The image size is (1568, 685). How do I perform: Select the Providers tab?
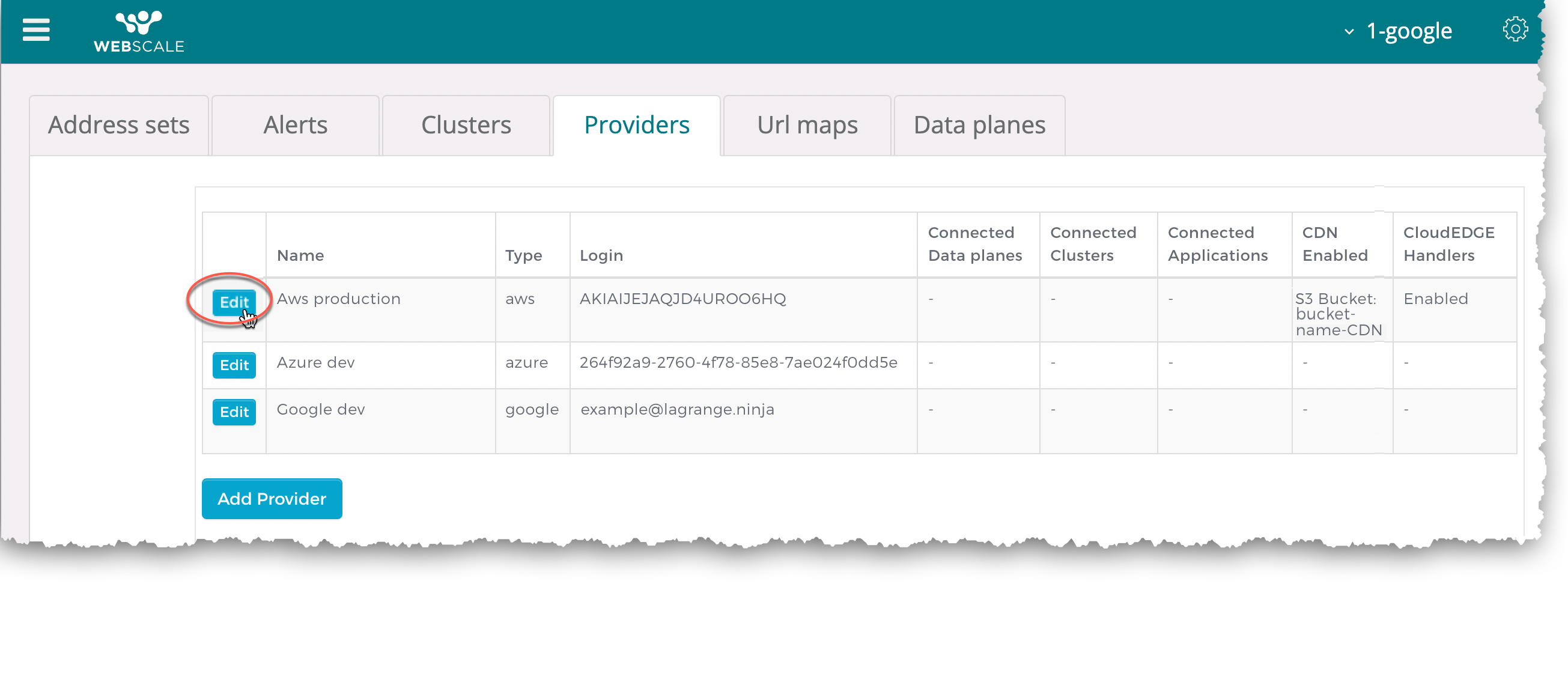pos(636,126)
